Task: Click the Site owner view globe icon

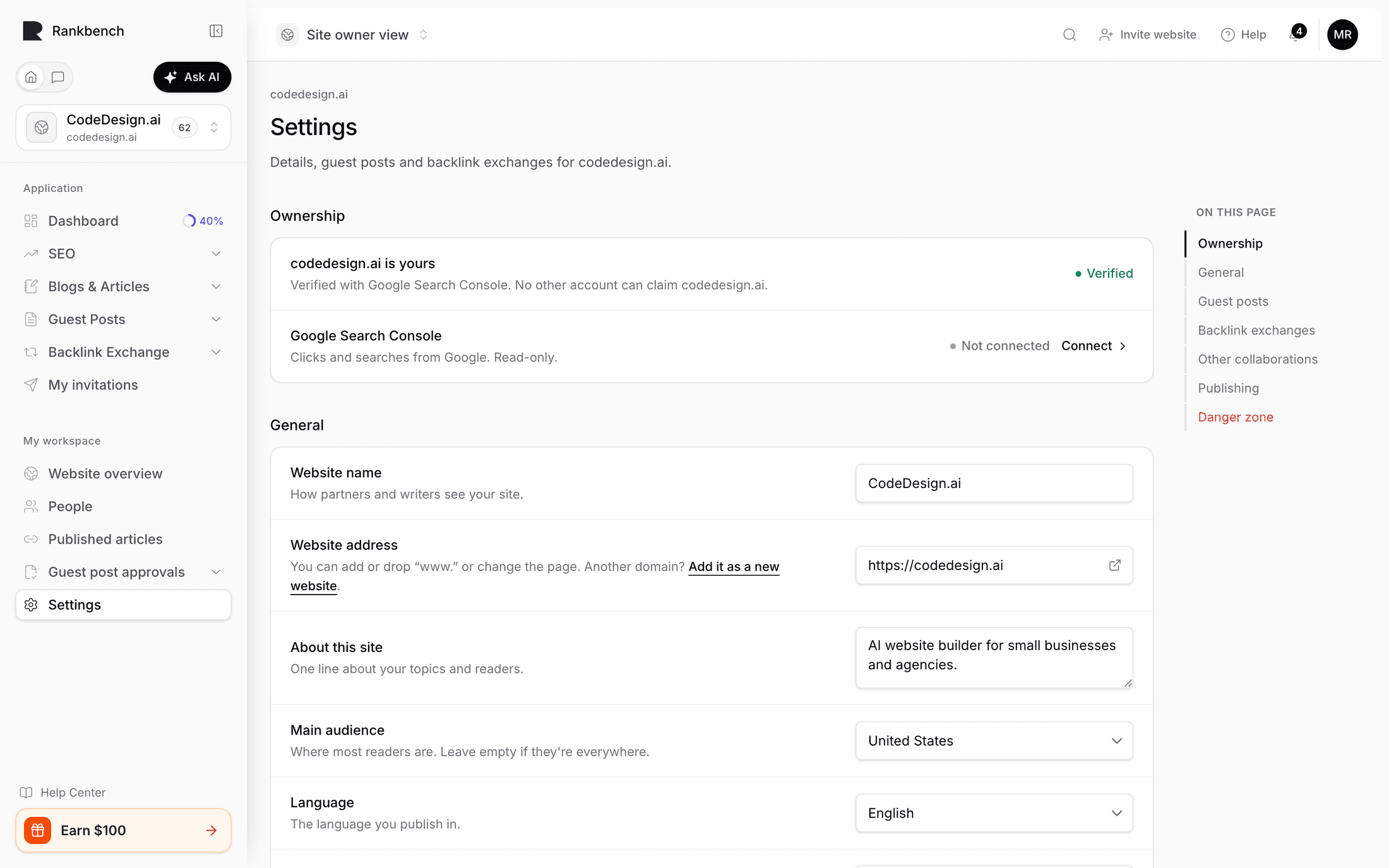Action: click(287, 35)
